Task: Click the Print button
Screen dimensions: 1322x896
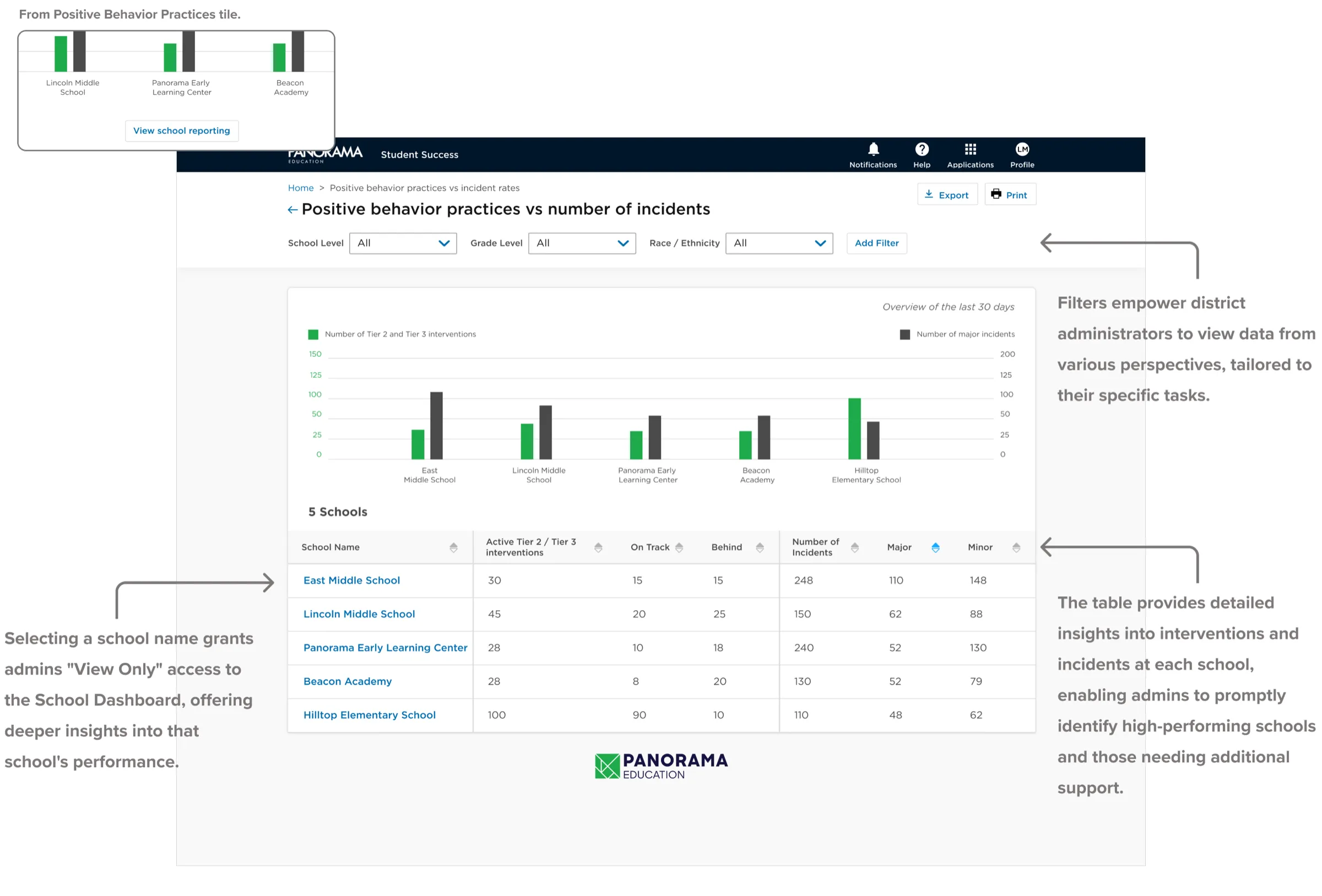Action: [x=1010, y=194]
